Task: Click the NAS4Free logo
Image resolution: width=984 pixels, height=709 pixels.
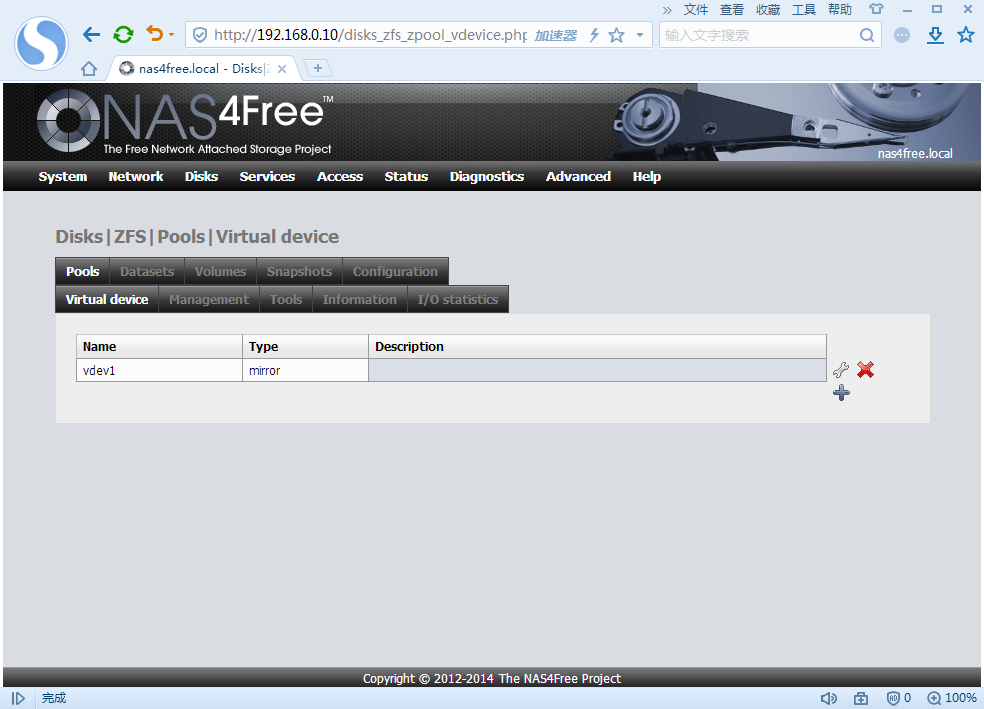Action: (x=183, y=121)
